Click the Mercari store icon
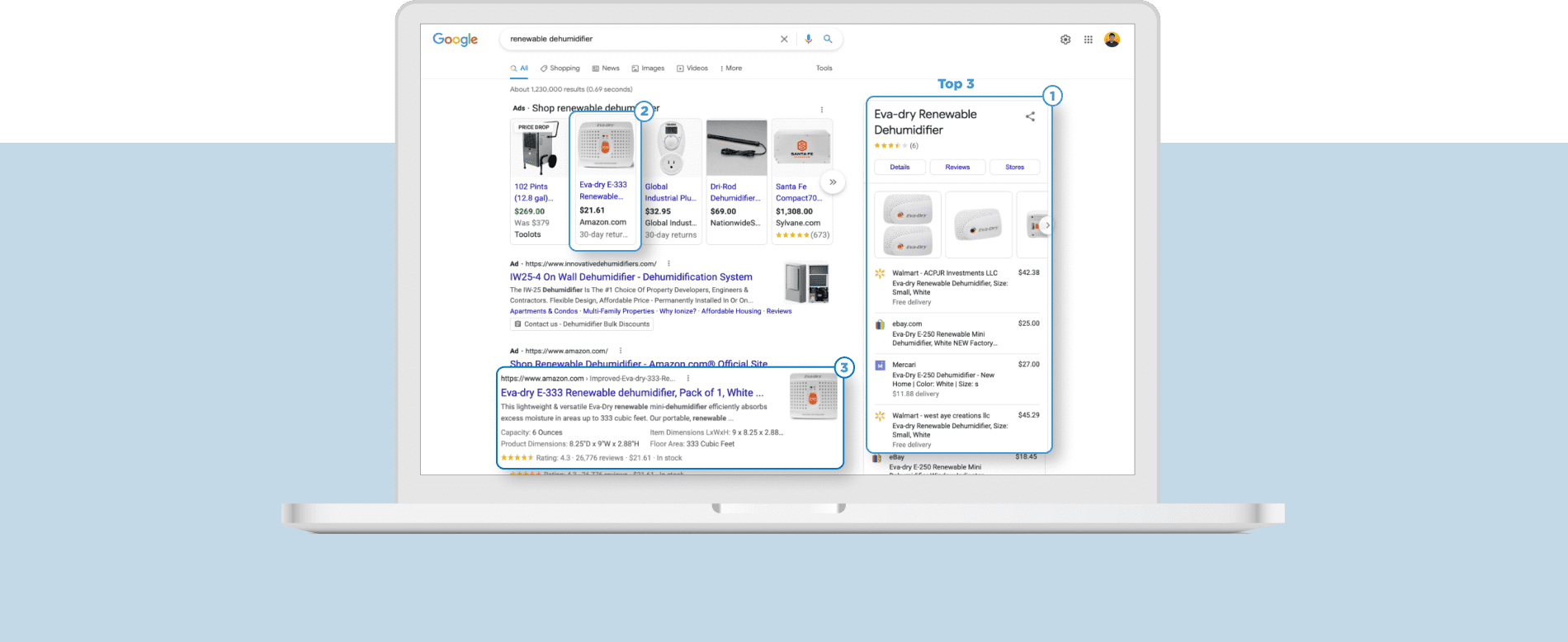 click(x=880, y=365)
